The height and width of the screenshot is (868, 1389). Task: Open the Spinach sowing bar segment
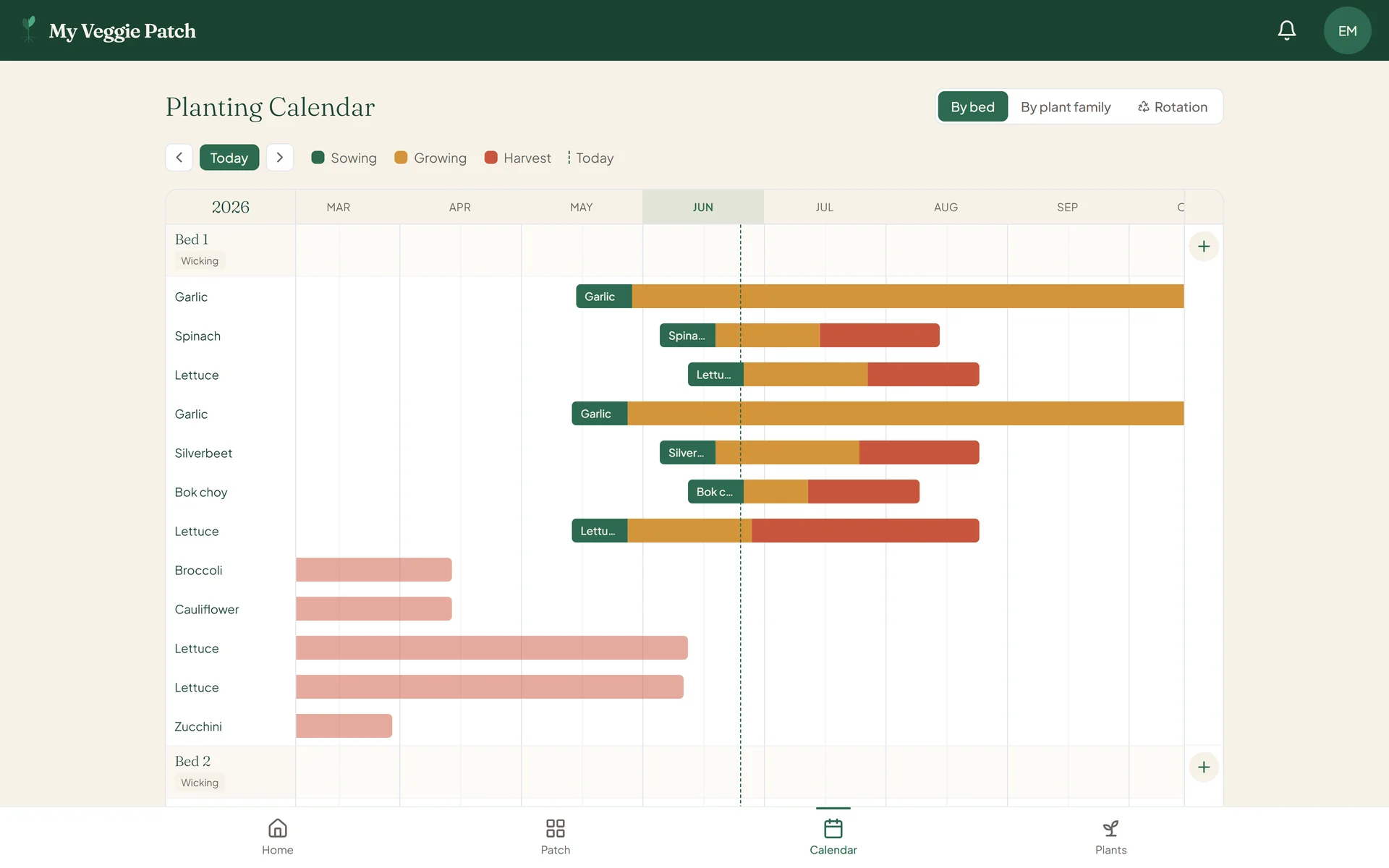pos(687,336)
